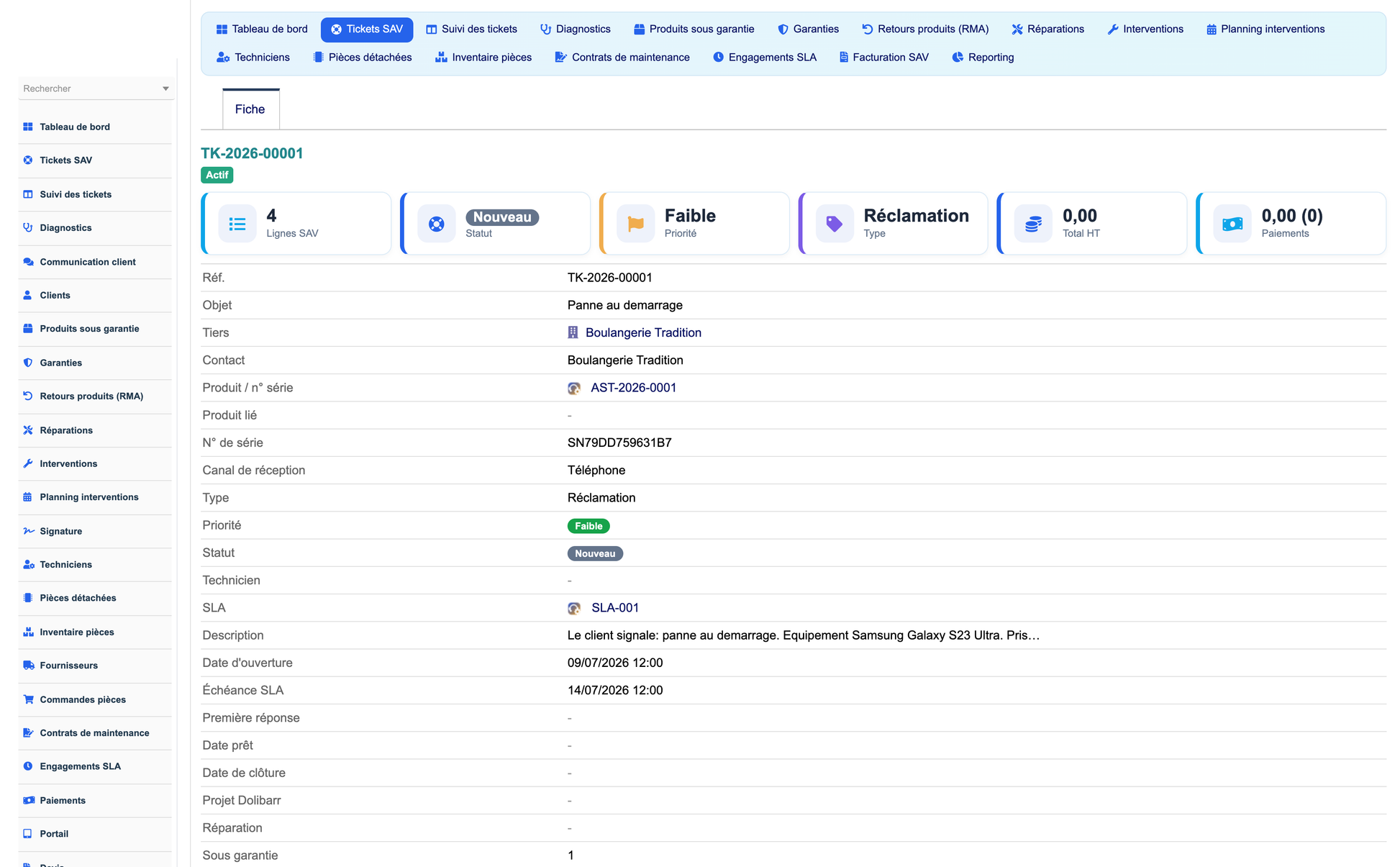Open Engagements SLA top menu item
Image resolution: width=1400 pixels, height=867 pixels.
click(765, 58)
